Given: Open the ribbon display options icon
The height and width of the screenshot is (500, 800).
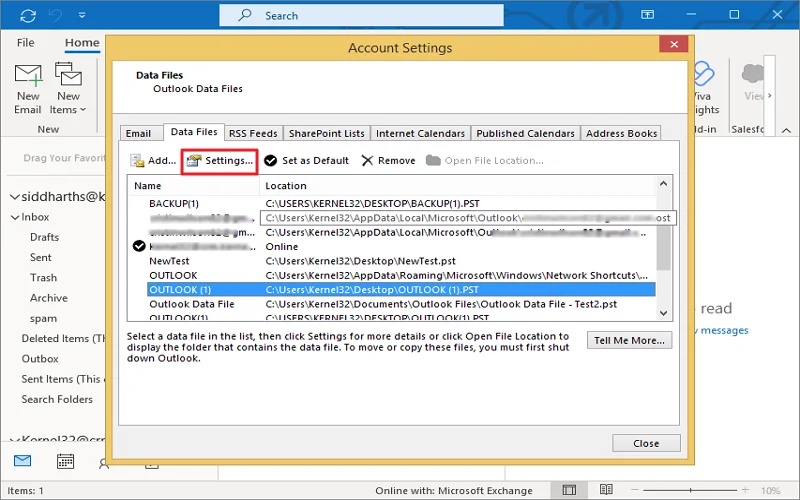Looking at the screenshot, I should click(647, 15).
